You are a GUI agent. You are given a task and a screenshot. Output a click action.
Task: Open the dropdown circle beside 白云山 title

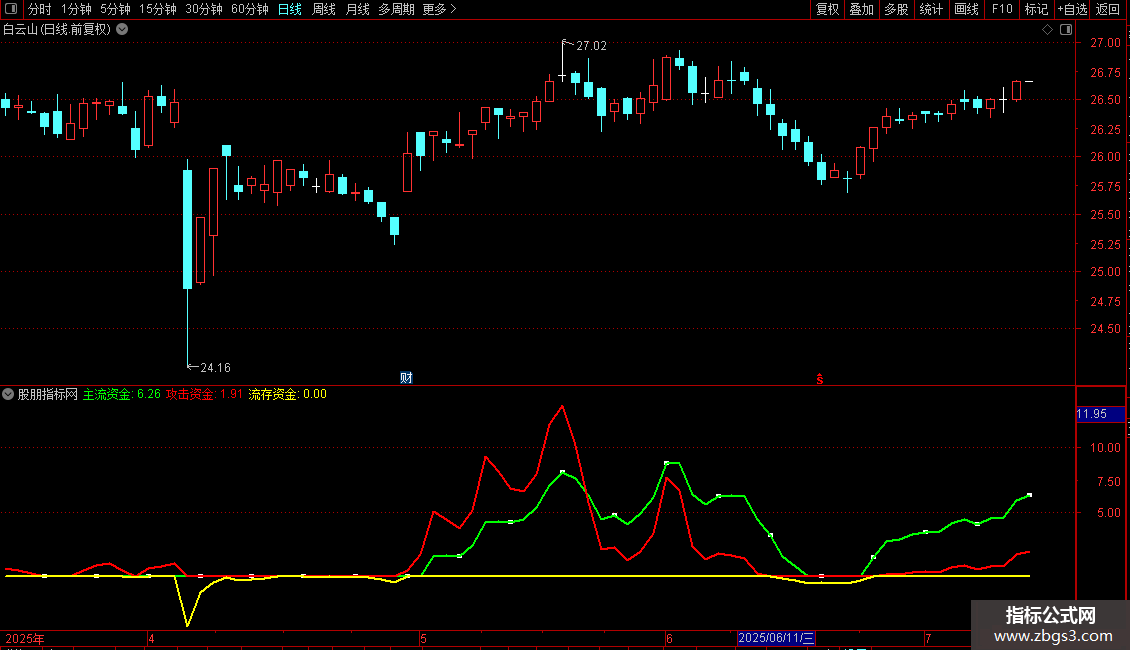tap(123, 30)
